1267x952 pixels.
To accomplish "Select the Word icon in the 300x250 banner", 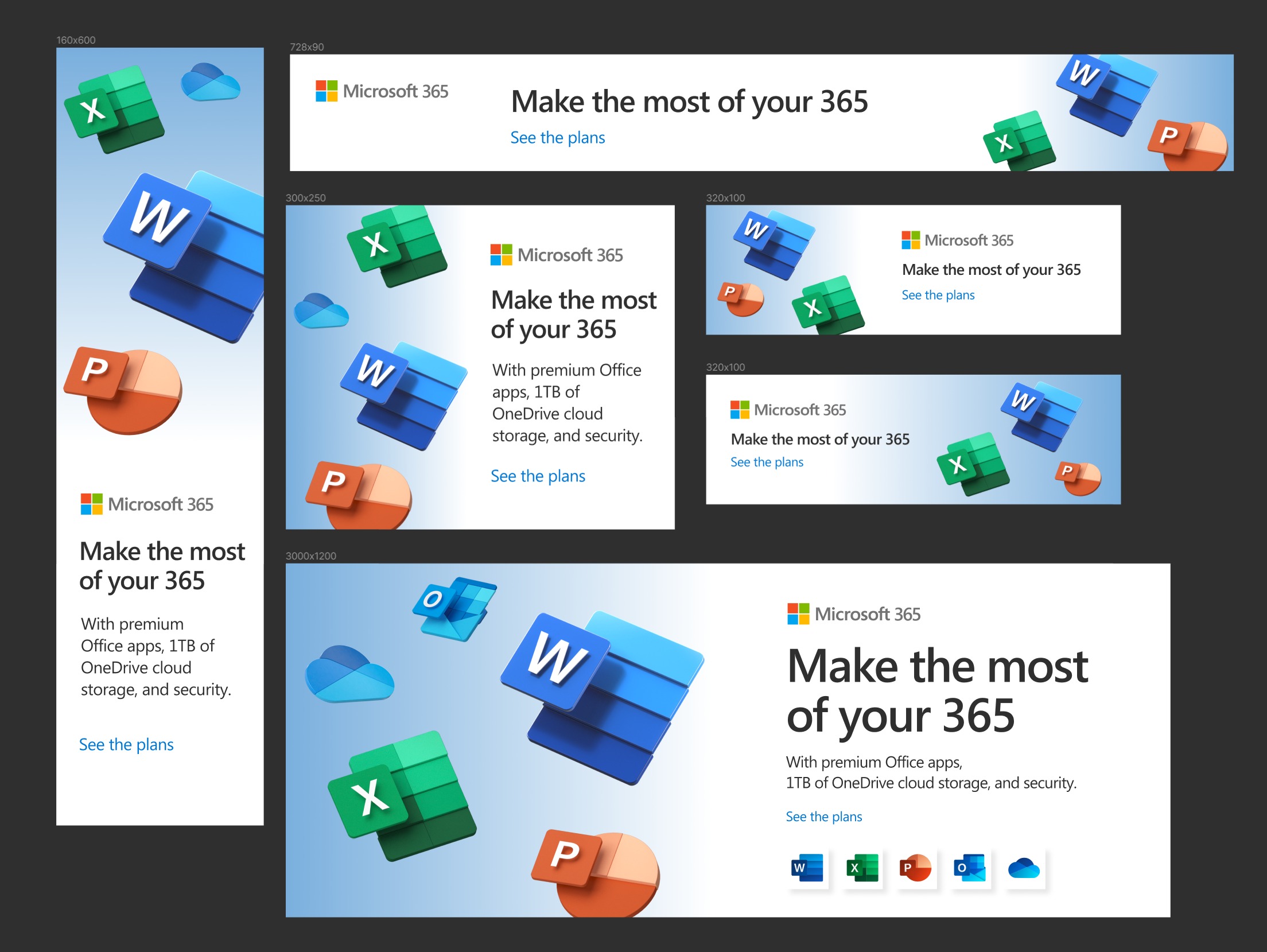I will tap(403, 395).
